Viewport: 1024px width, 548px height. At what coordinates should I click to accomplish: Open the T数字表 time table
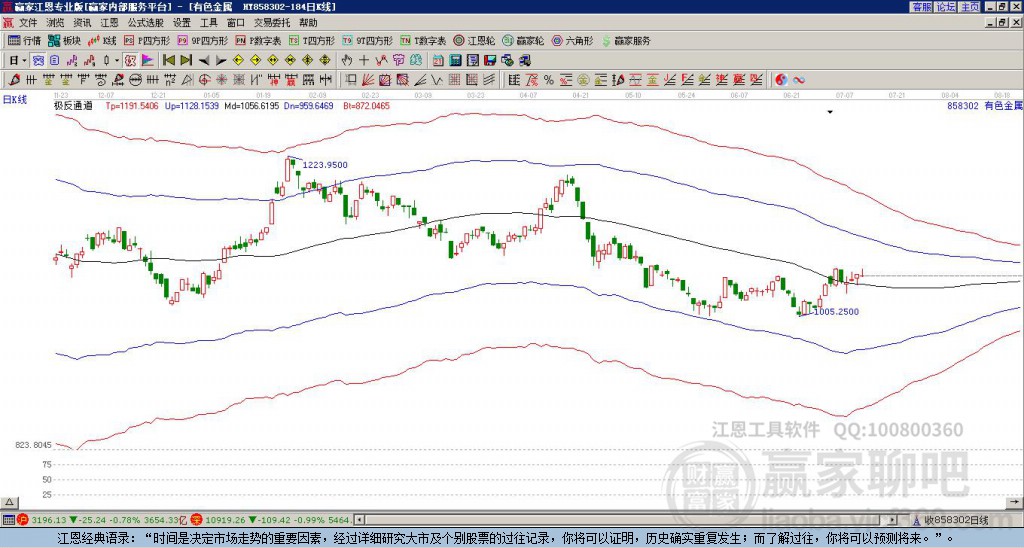(423, 40)
